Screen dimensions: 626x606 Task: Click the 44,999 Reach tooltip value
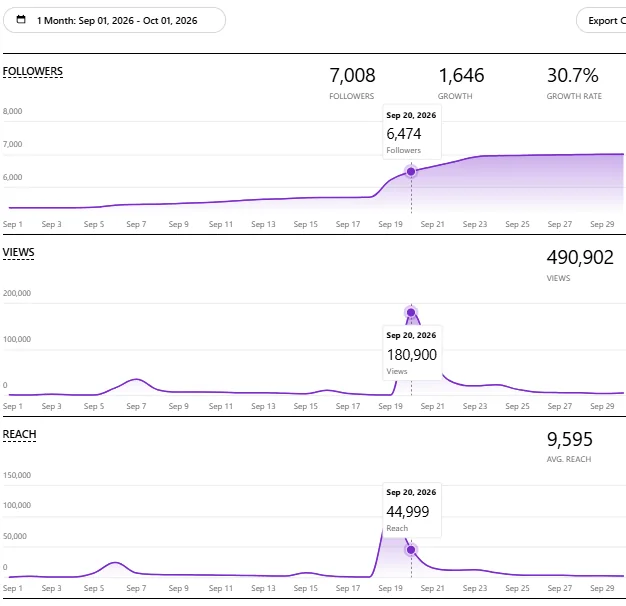click(x=408, y=512)
